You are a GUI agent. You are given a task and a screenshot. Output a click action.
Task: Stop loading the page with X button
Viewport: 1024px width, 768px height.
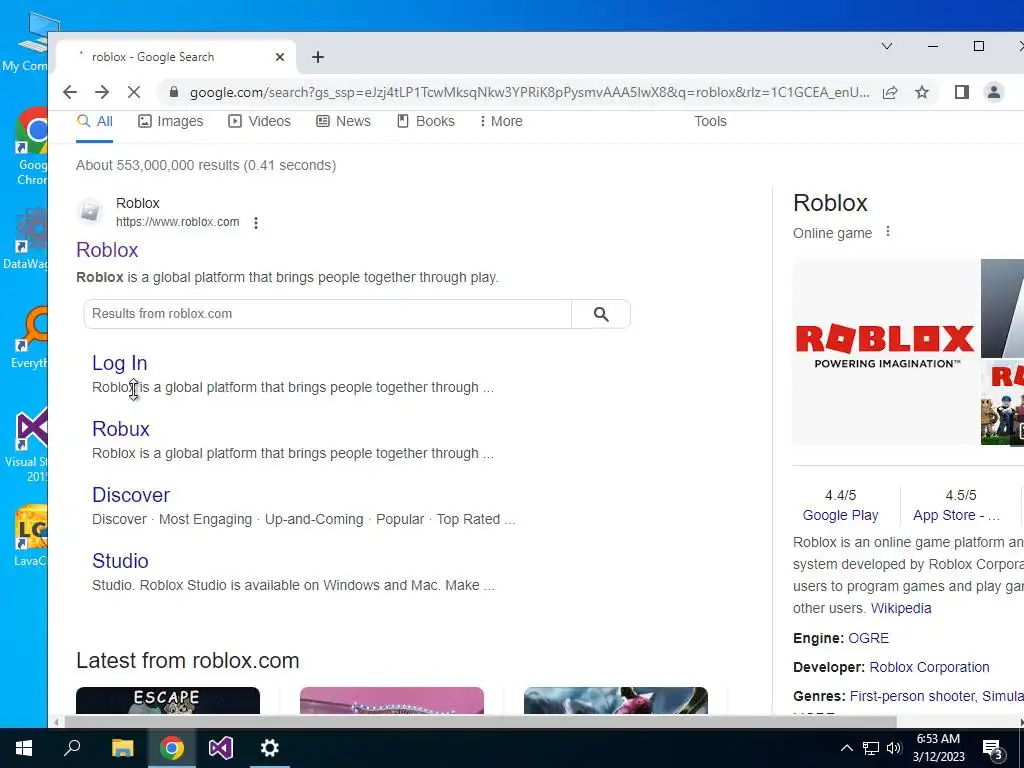pos(134,92)
